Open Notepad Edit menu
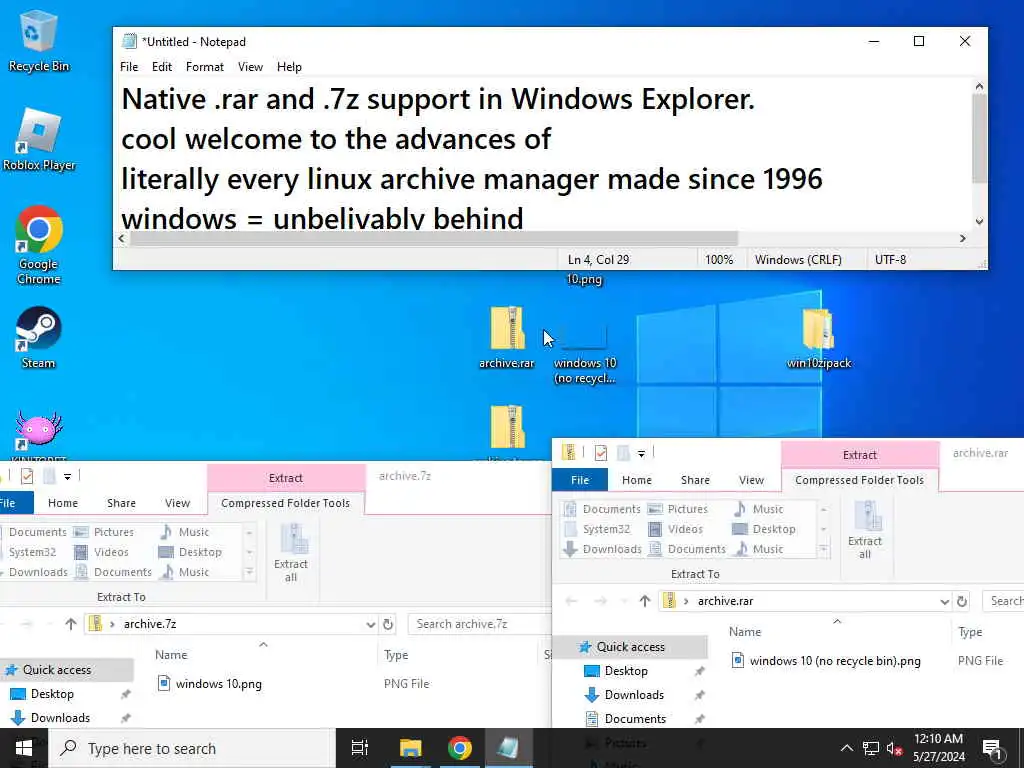 (161, 67)
